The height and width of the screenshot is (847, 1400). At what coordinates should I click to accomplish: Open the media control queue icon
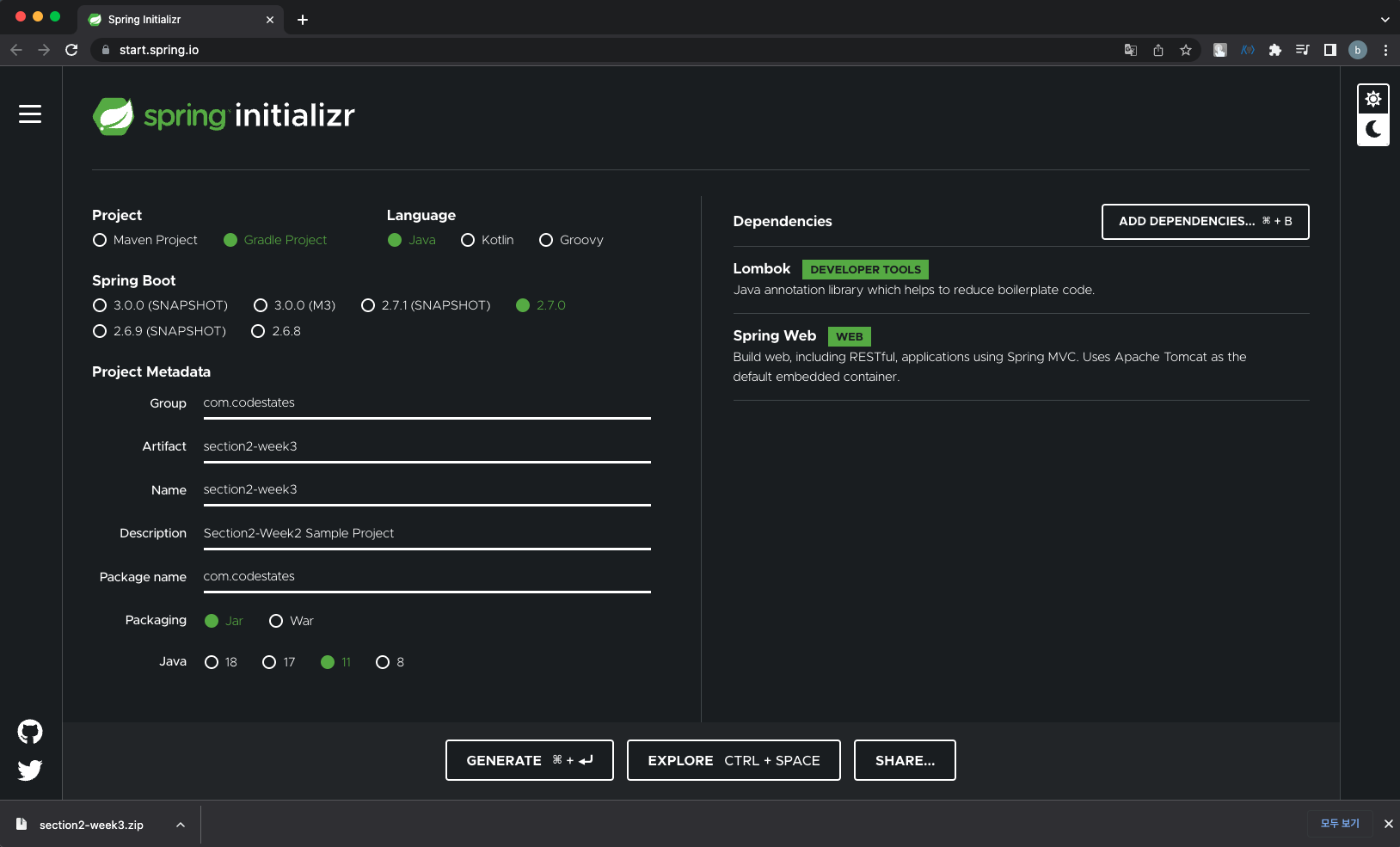click(1303, 50)
